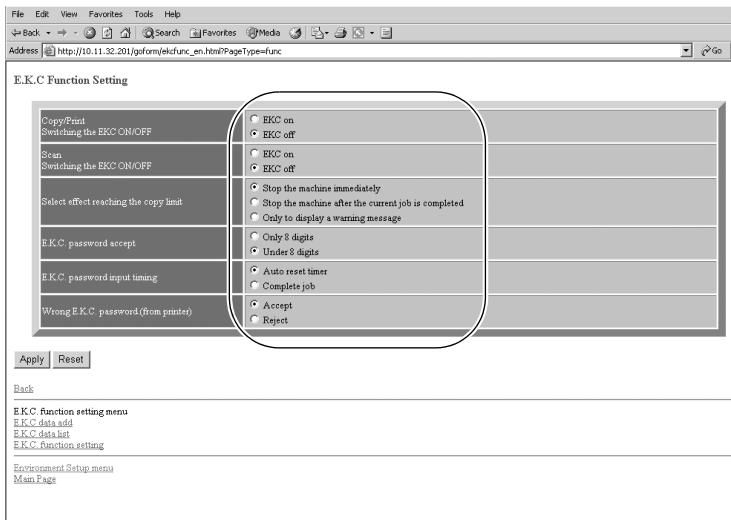This screenshot has height=520, width=731.
Task: Click the E.K.C. function setting menu text
Action: [70, 411]
